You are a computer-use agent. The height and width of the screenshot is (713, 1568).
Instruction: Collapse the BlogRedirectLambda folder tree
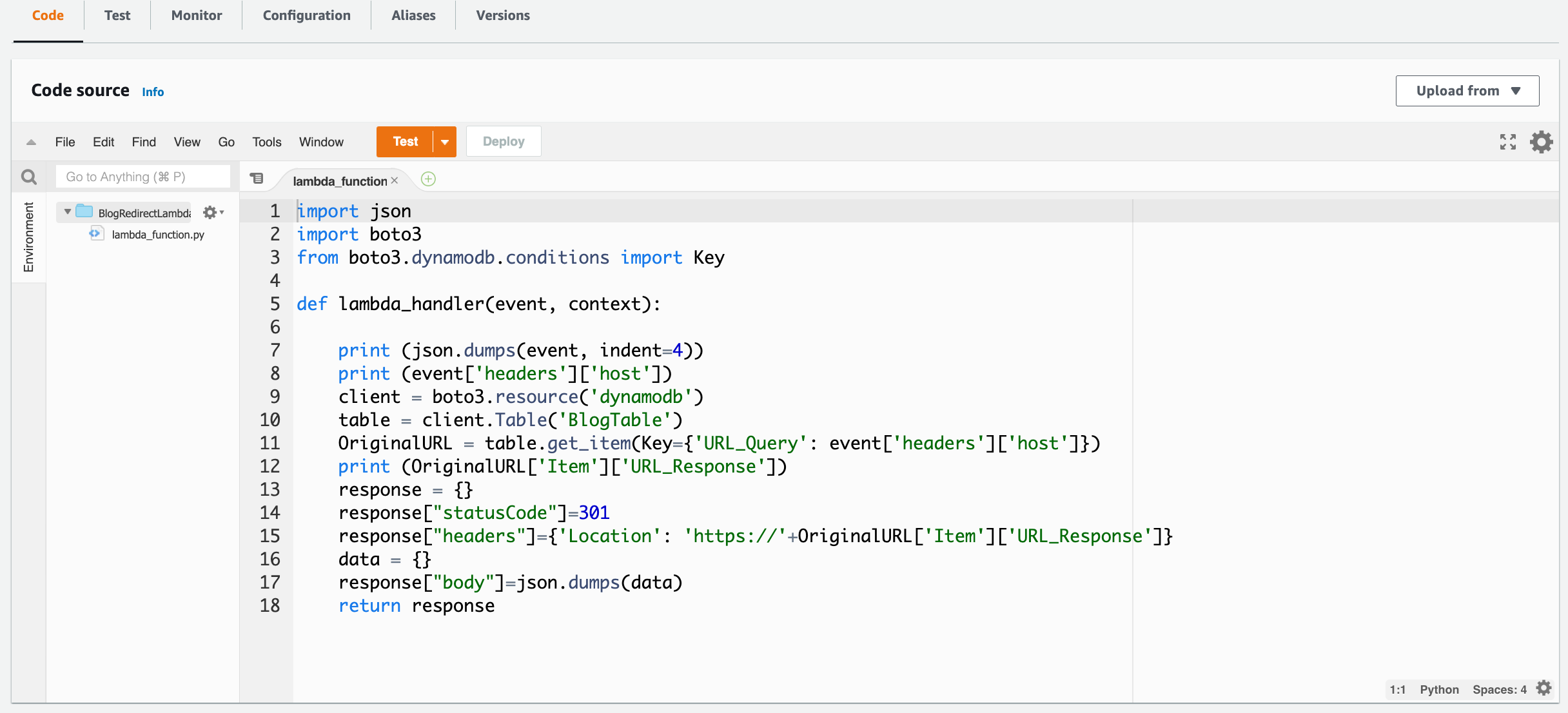click(67, 212)
